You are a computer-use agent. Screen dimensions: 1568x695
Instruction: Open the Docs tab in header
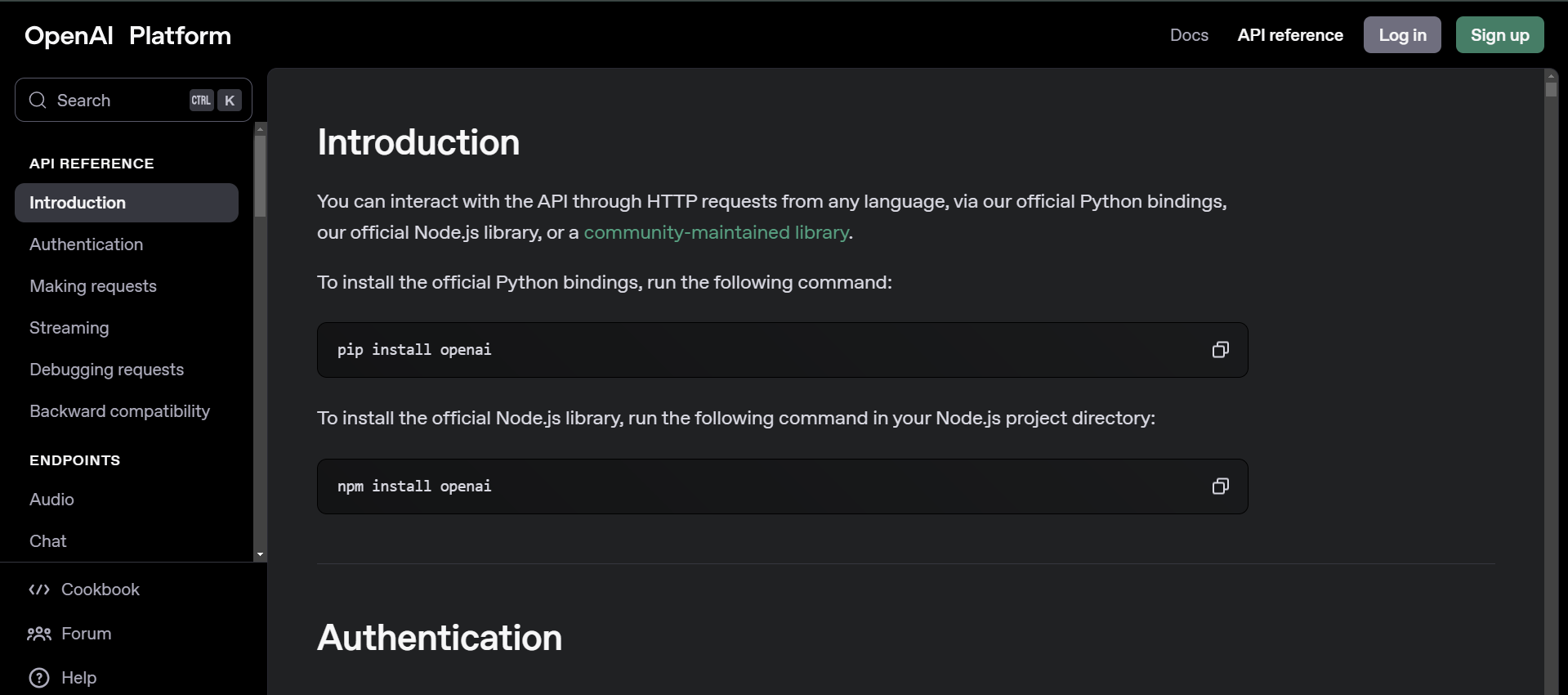tap(1189, 35)
